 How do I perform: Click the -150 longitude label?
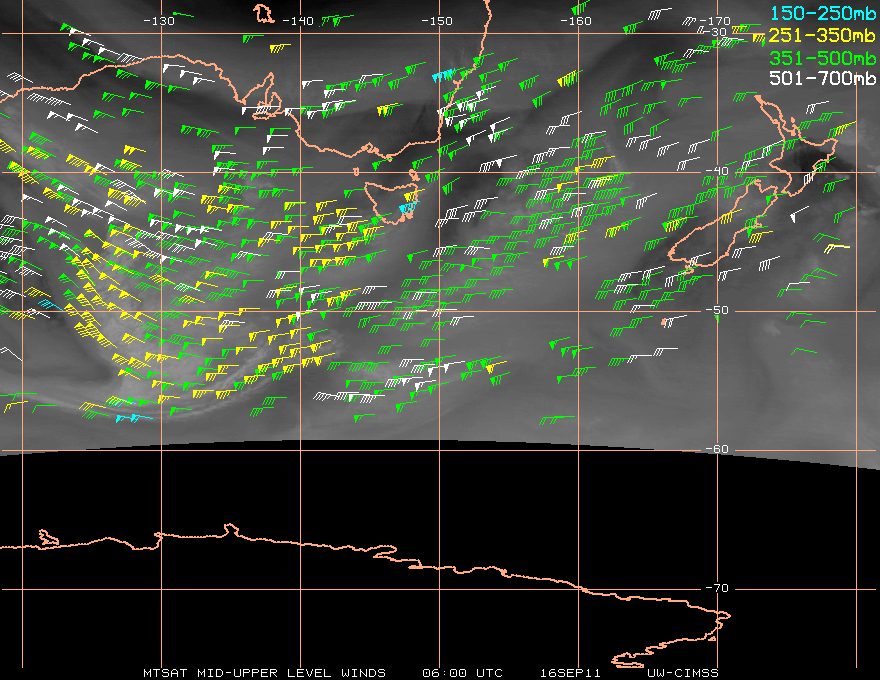coord(437,21)
